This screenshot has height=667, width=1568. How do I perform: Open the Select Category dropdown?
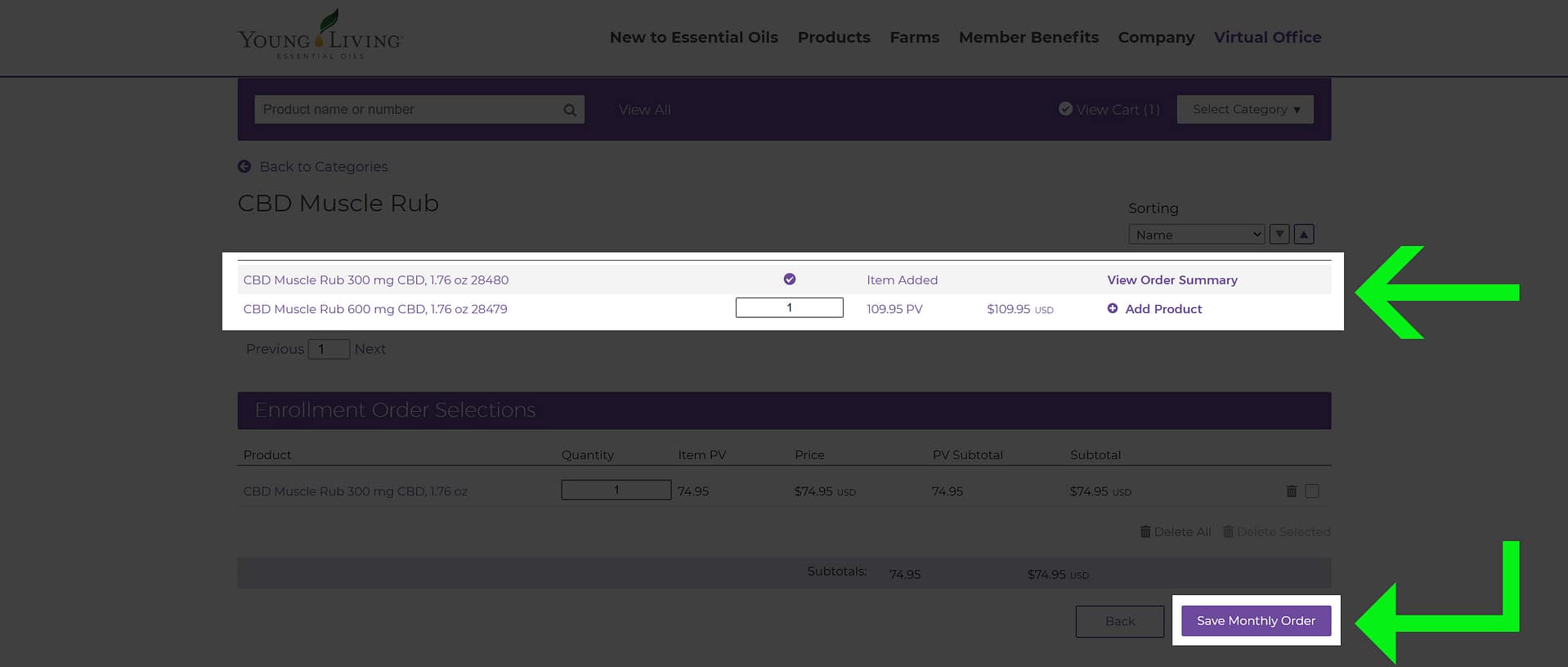tap(1245, 110)
